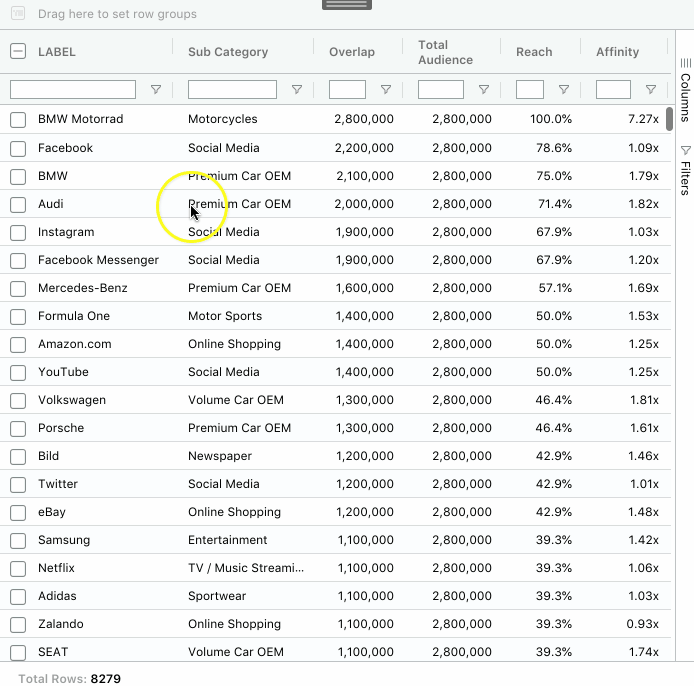Open the Columns side tab

(x=685, y=90)
